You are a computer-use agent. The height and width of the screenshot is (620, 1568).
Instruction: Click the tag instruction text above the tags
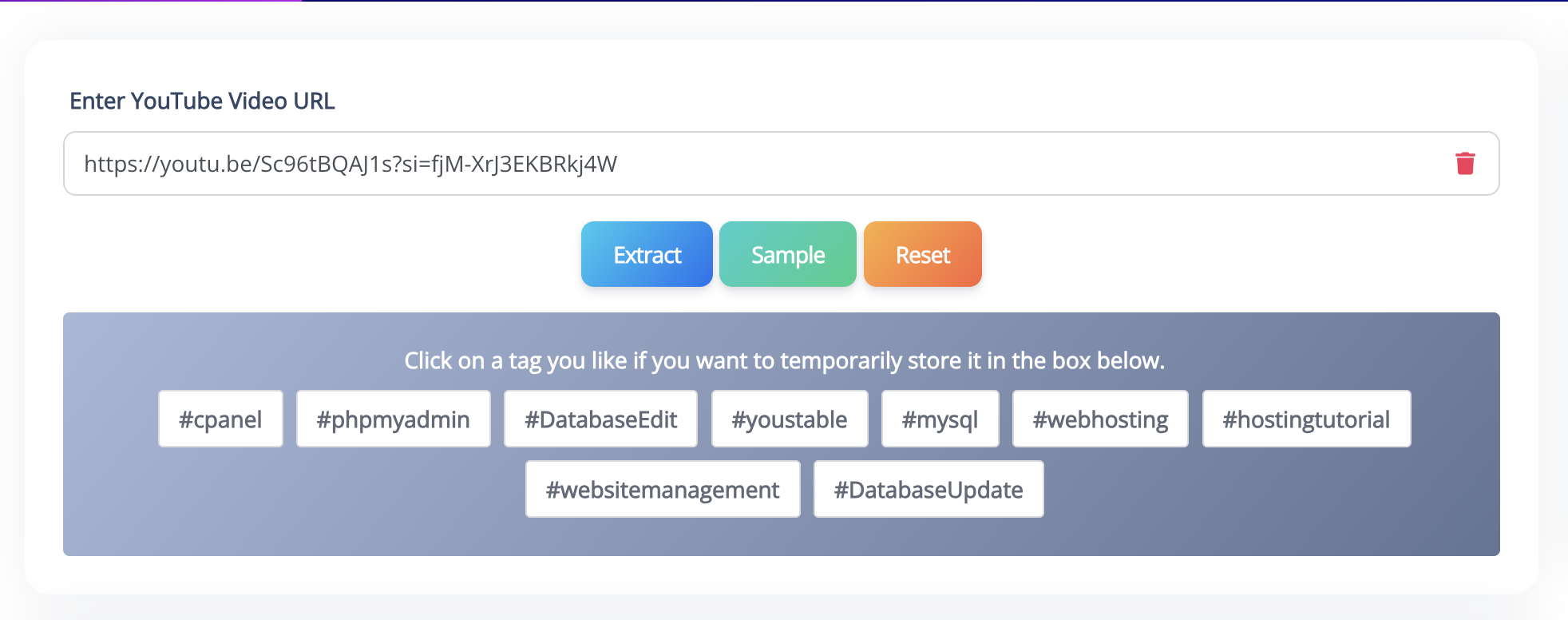pos(784,360)
